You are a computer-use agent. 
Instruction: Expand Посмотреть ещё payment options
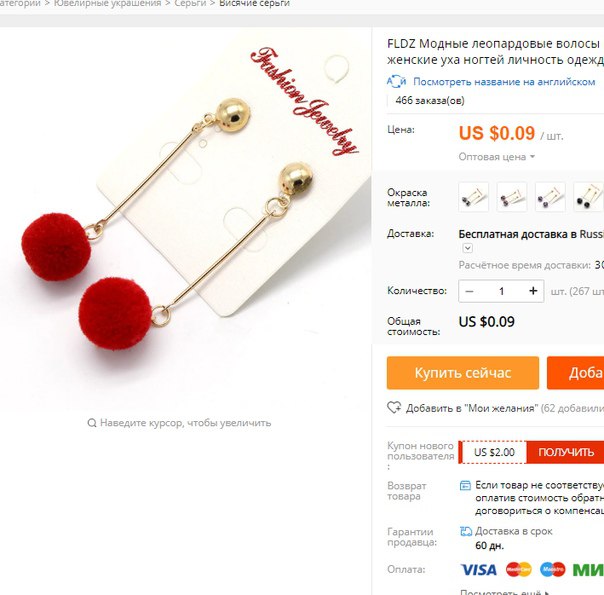click(x=505, y=592)
